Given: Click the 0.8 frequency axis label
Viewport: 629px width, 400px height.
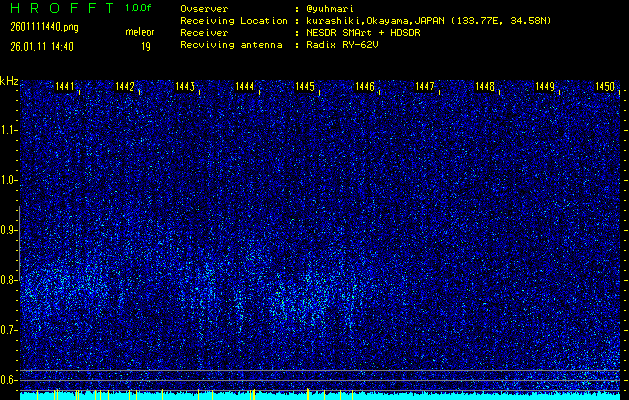Looking at the screenshot, I should pyautogui.click(x=9, y=280).
